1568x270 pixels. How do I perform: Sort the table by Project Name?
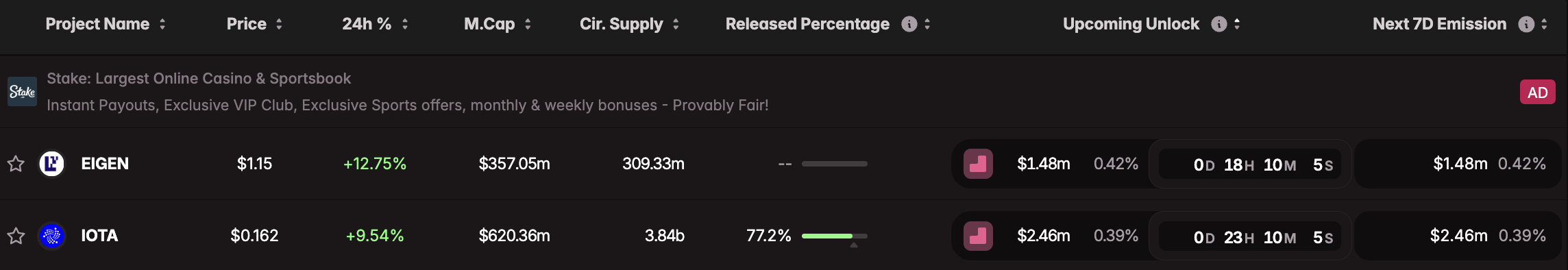point(106,24)
